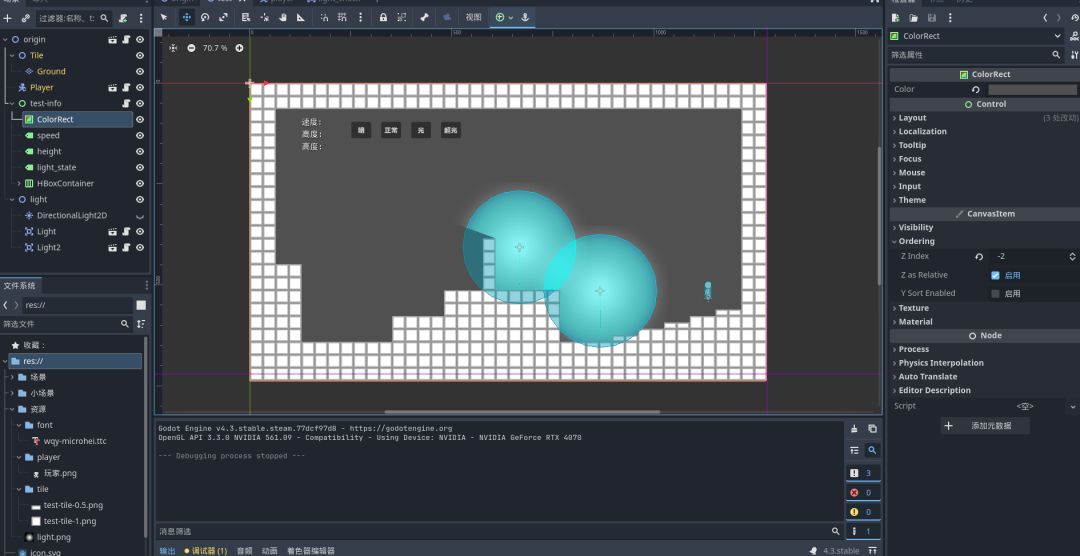Switch to the 调试器 debugger tab
Image resolution: width=1080 pixels, height=556 pixels.
(205, 550)
